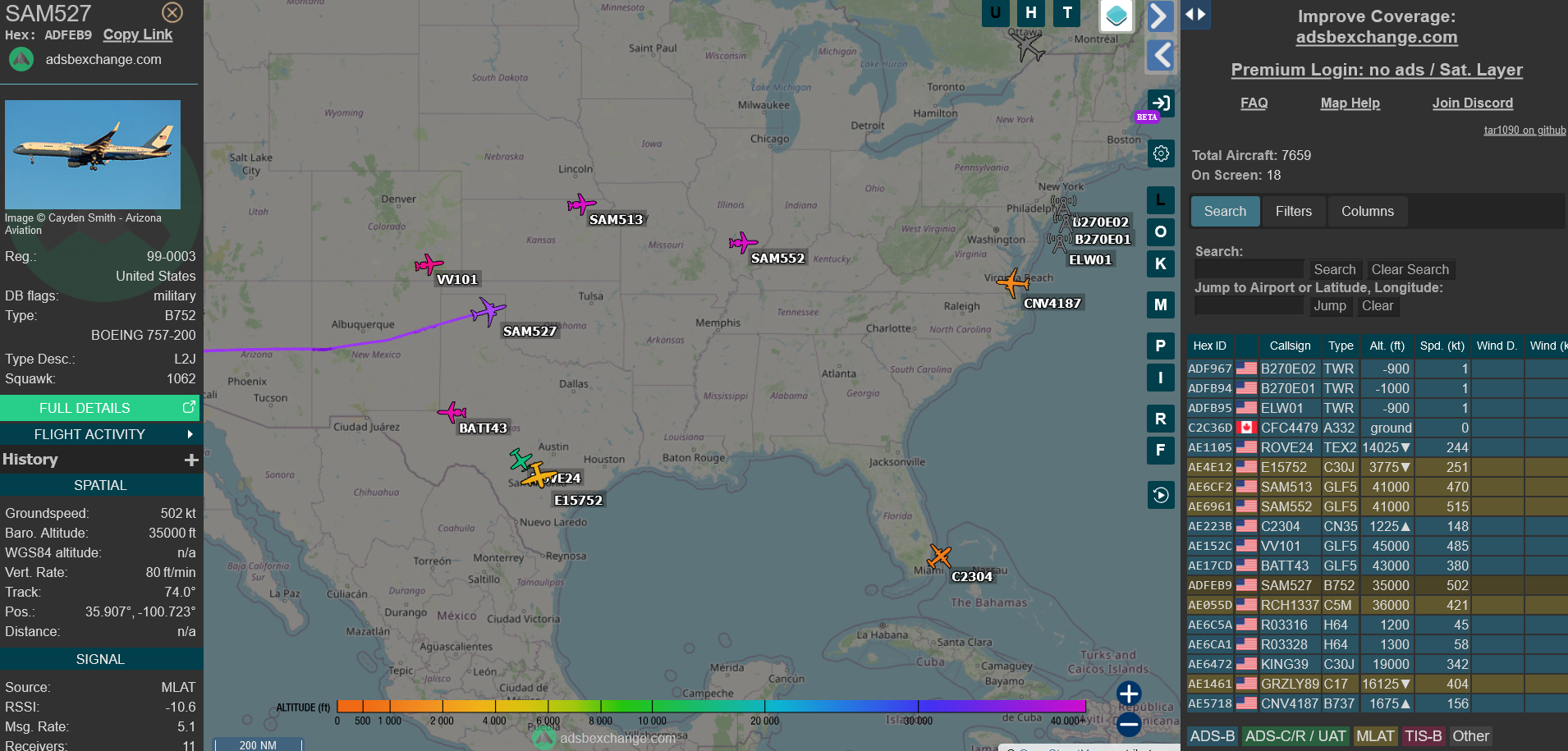
Task: Open Premium Login link
Action: (1377, 70)
